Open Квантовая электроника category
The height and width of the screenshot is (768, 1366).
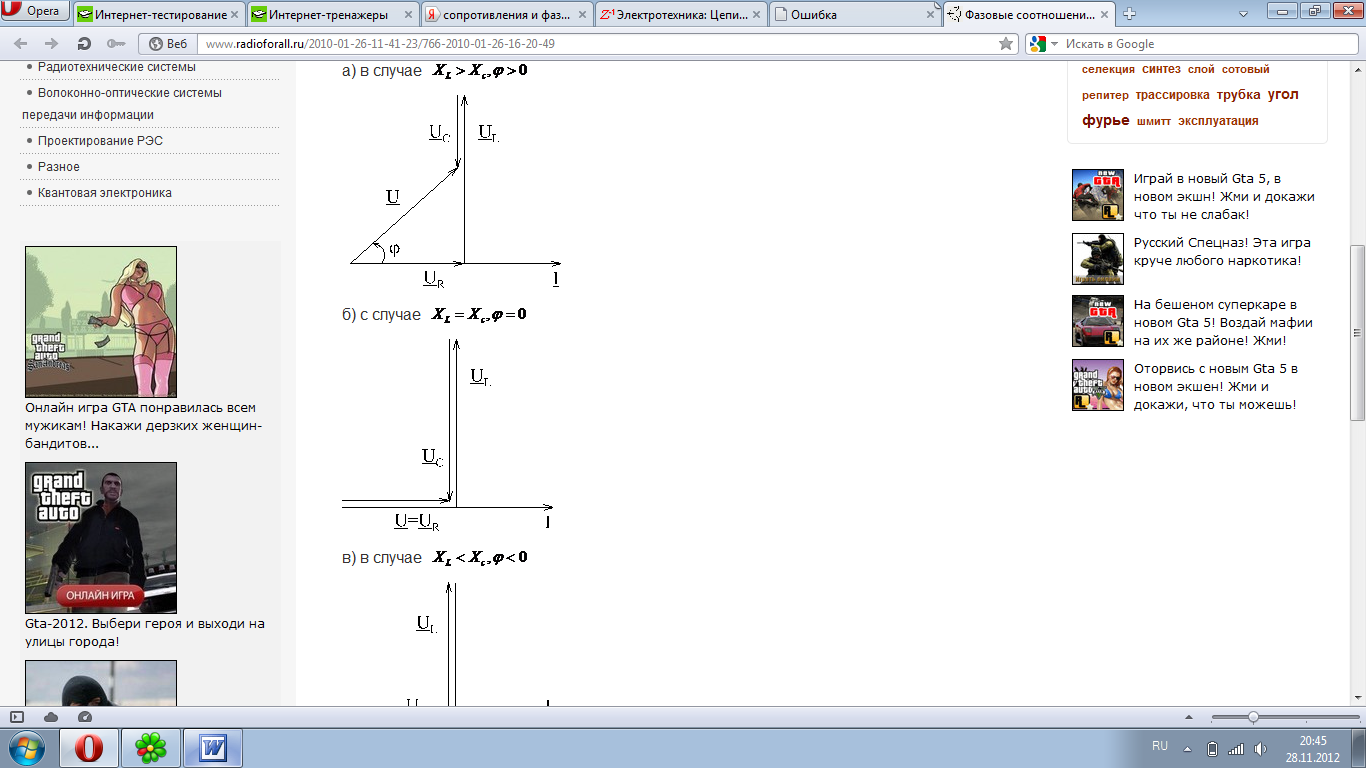pyautogui.click(x=105, y=193)
